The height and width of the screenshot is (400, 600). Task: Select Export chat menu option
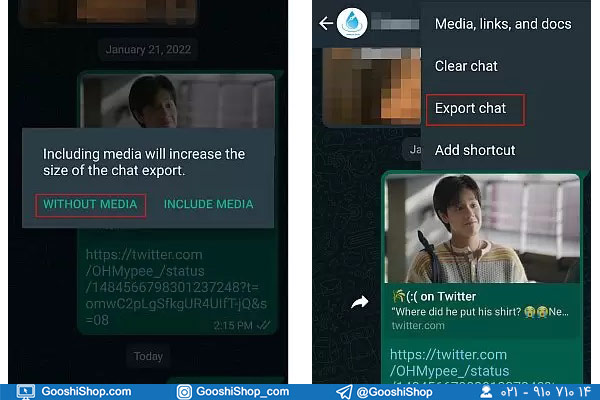click(x=470, y=108)
